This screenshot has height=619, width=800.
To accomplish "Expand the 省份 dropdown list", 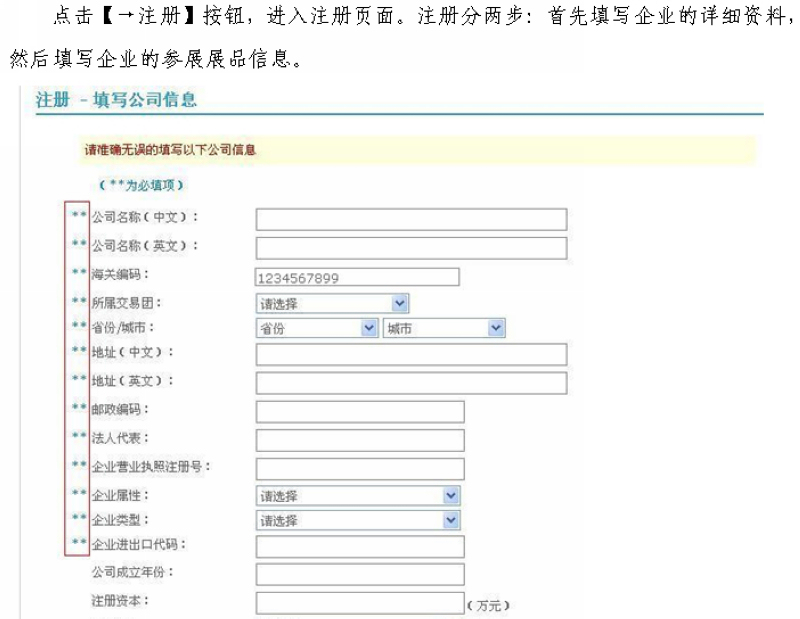I will point(316,328).
